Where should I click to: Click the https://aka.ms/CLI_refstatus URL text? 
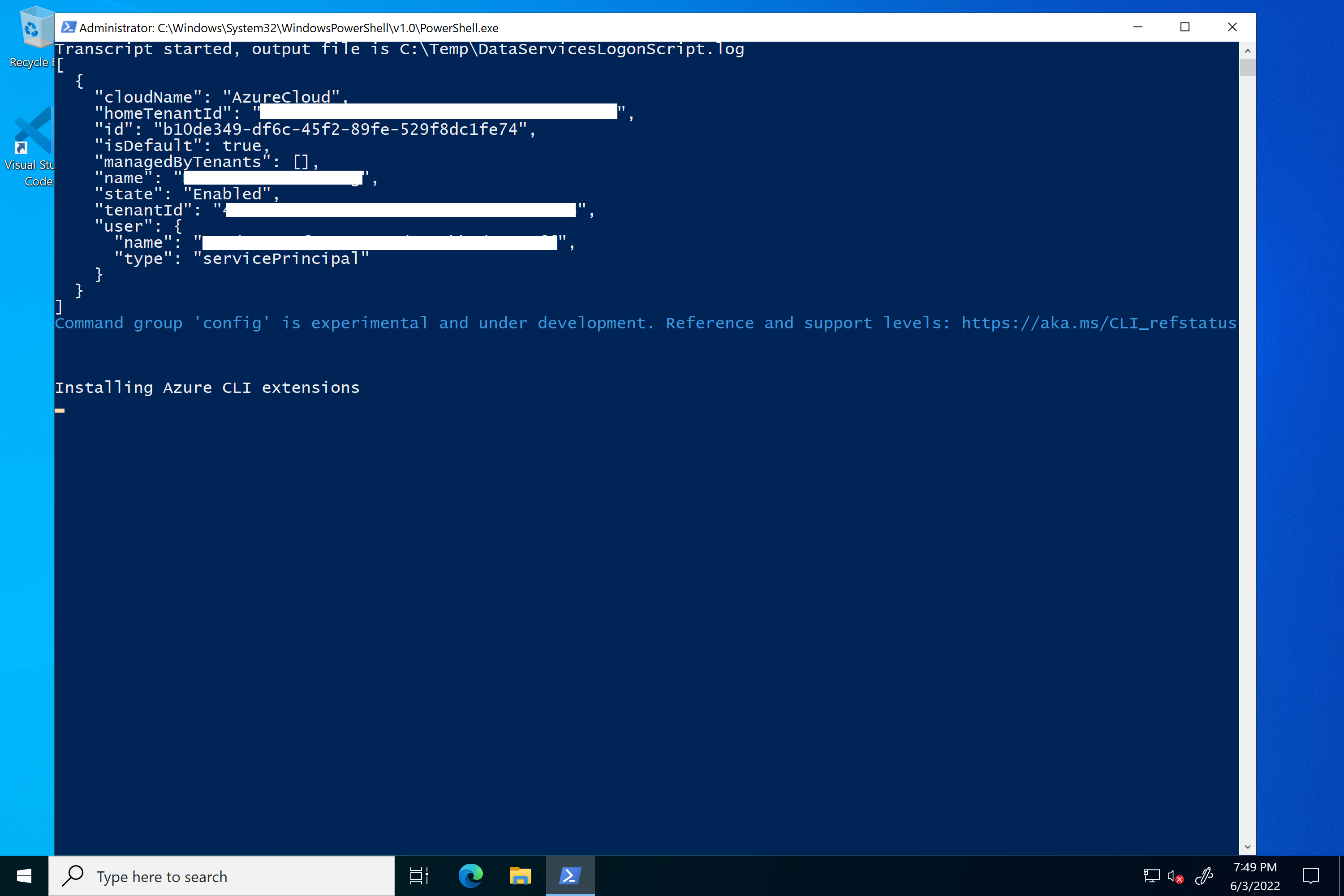click(1099, 323)
